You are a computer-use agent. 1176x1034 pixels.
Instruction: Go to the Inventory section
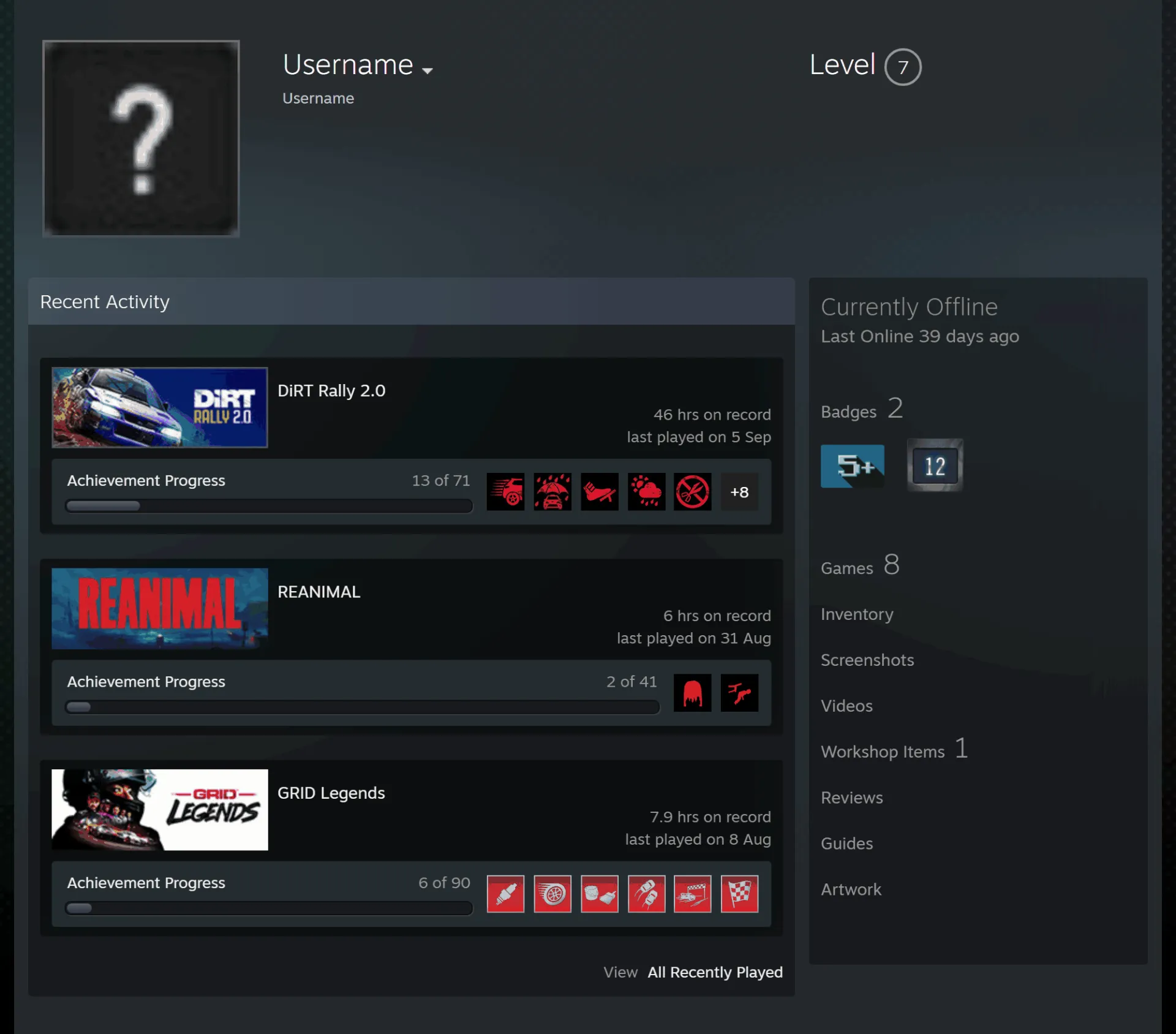[857, 614]
